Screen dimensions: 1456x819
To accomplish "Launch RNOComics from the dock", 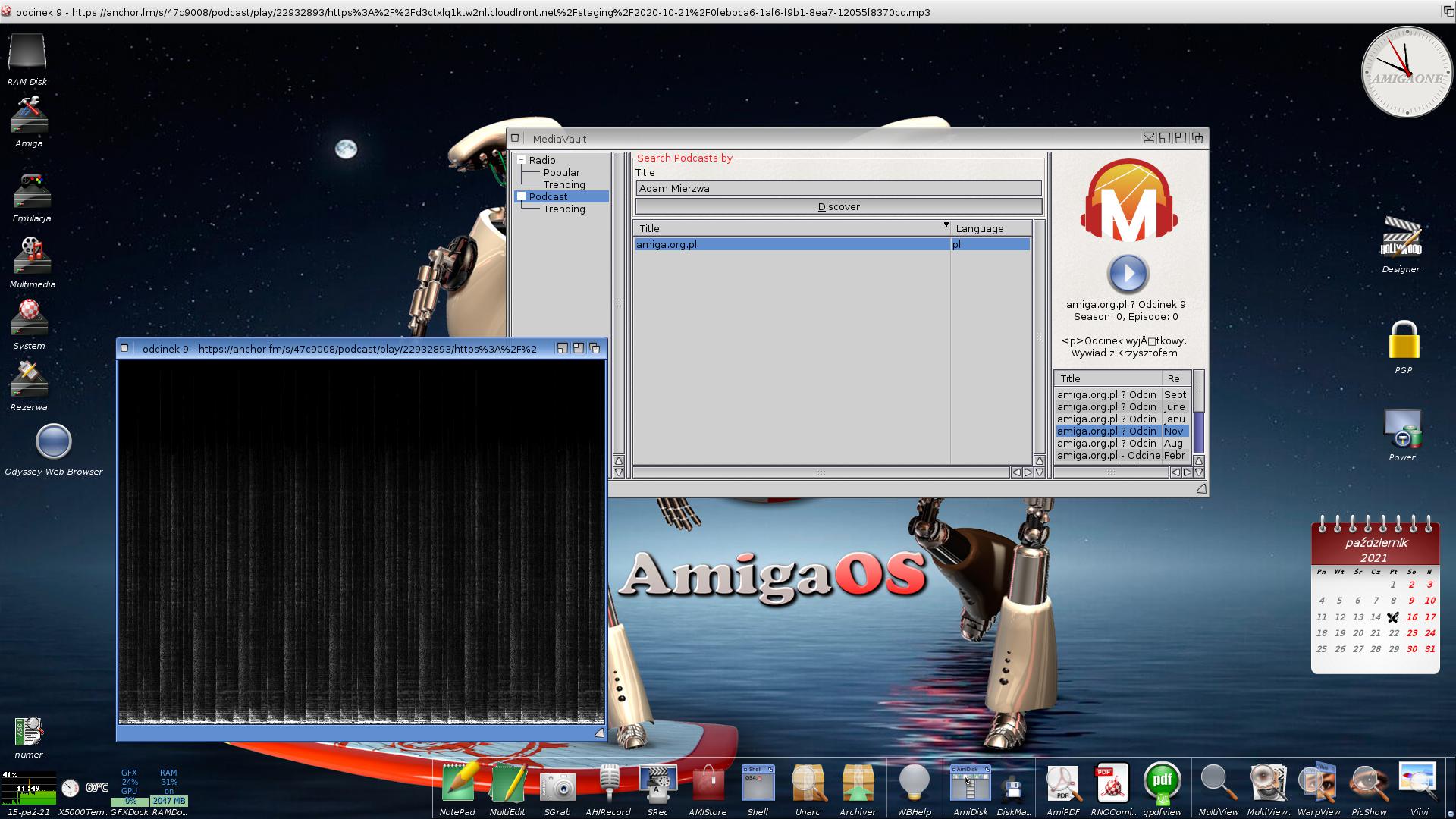I will coord(1112,783).
